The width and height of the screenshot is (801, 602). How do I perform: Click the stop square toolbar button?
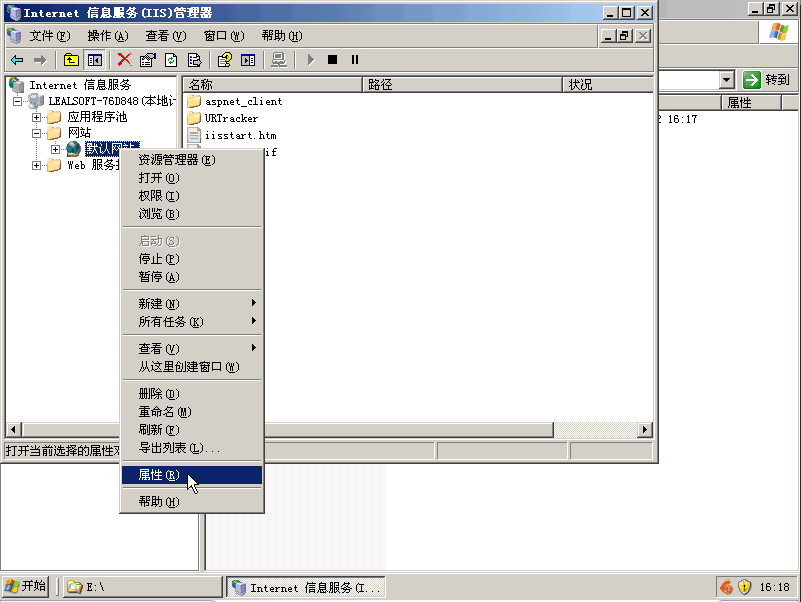coord(333,60)
